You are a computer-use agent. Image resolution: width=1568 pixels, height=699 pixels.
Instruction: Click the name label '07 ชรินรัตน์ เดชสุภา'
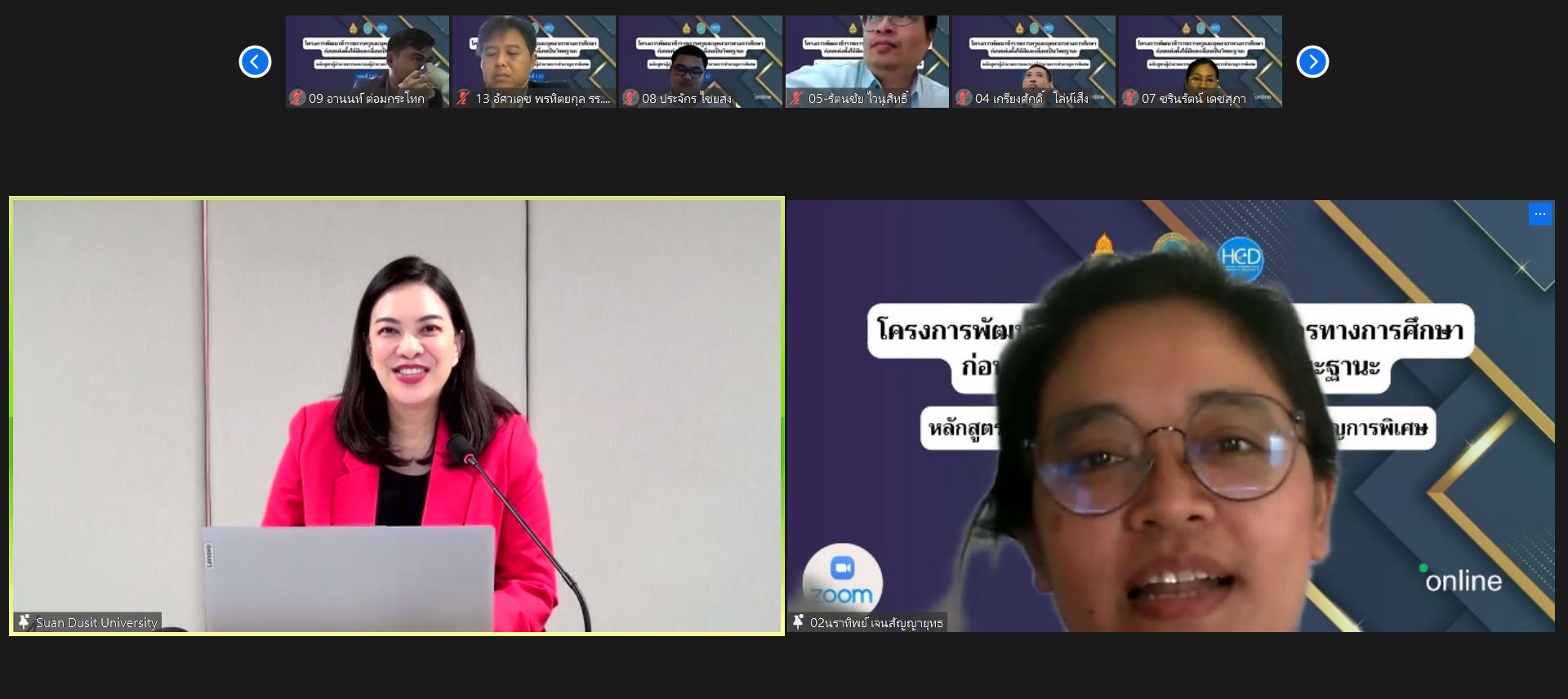(x=1194, y=99)
